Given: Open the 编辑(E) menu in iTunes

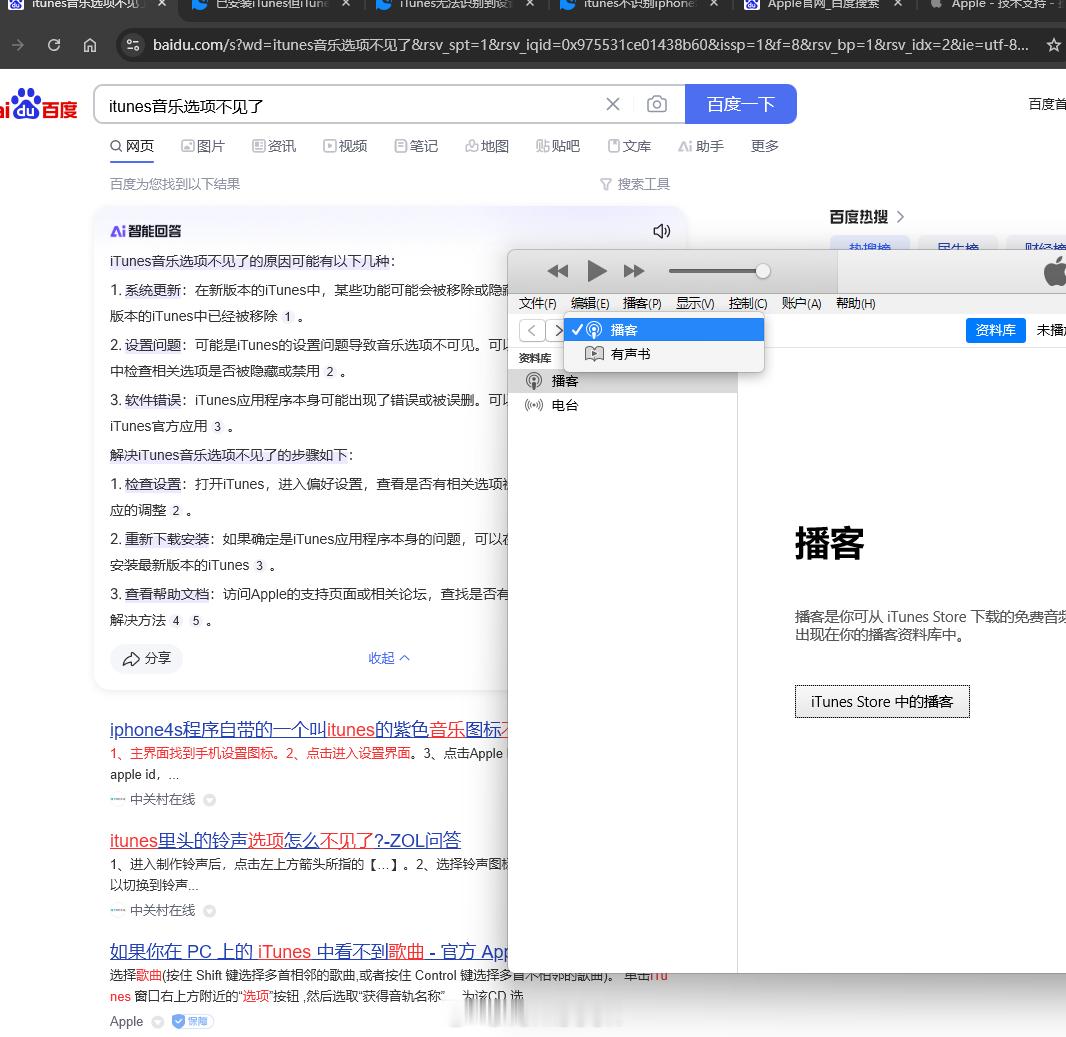Looking at the screenshot, I should coord(589,303).
